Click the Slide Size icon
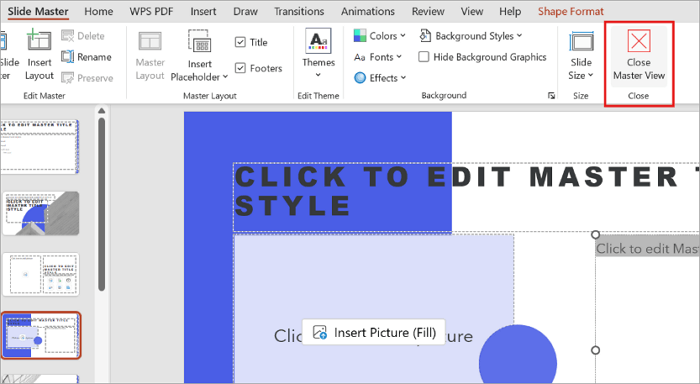Image resolution: width=700 pixels, height=384 pixels. pos(581,42)
